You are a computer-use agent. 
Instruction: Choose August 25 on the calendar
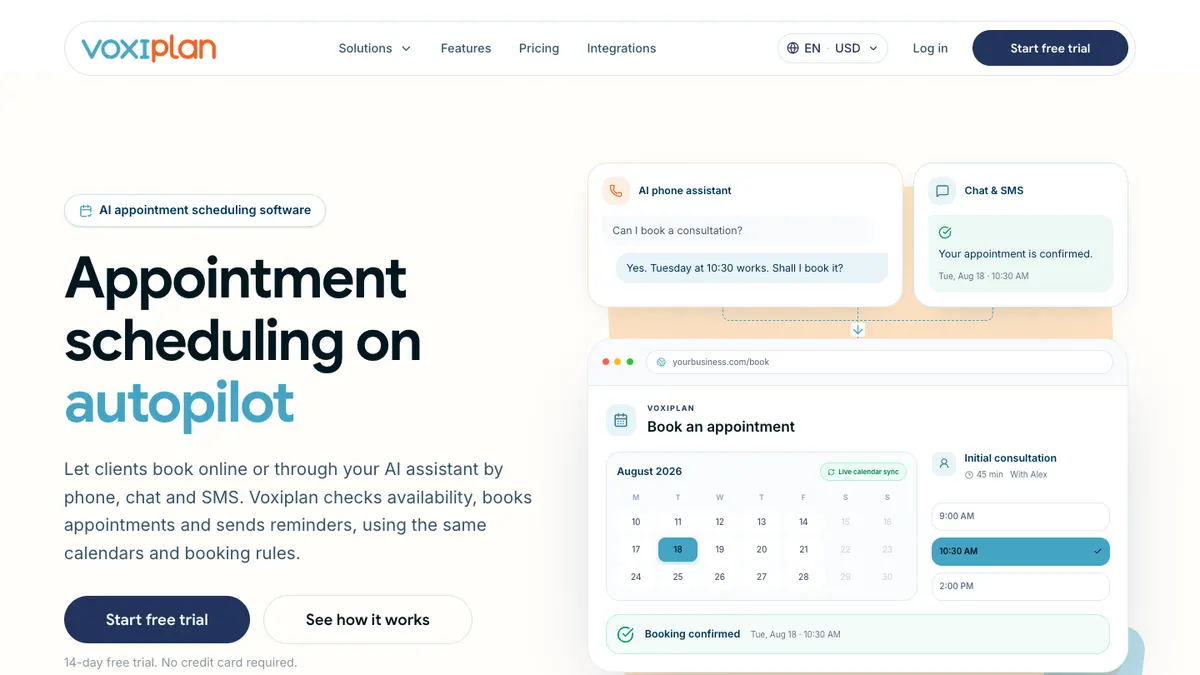(x=678, y=577)
